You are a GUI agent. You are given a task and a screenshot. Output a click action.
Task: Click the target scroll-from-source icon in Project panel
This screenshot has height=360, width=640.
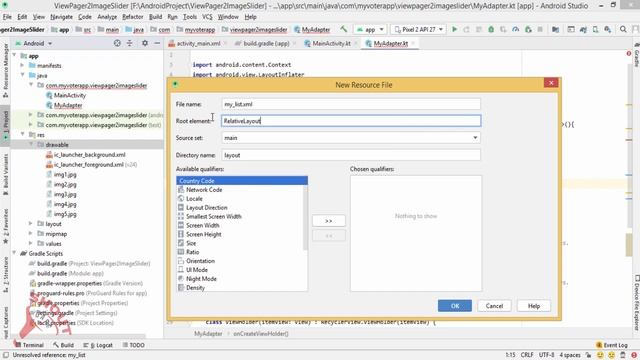pos(117,43)
